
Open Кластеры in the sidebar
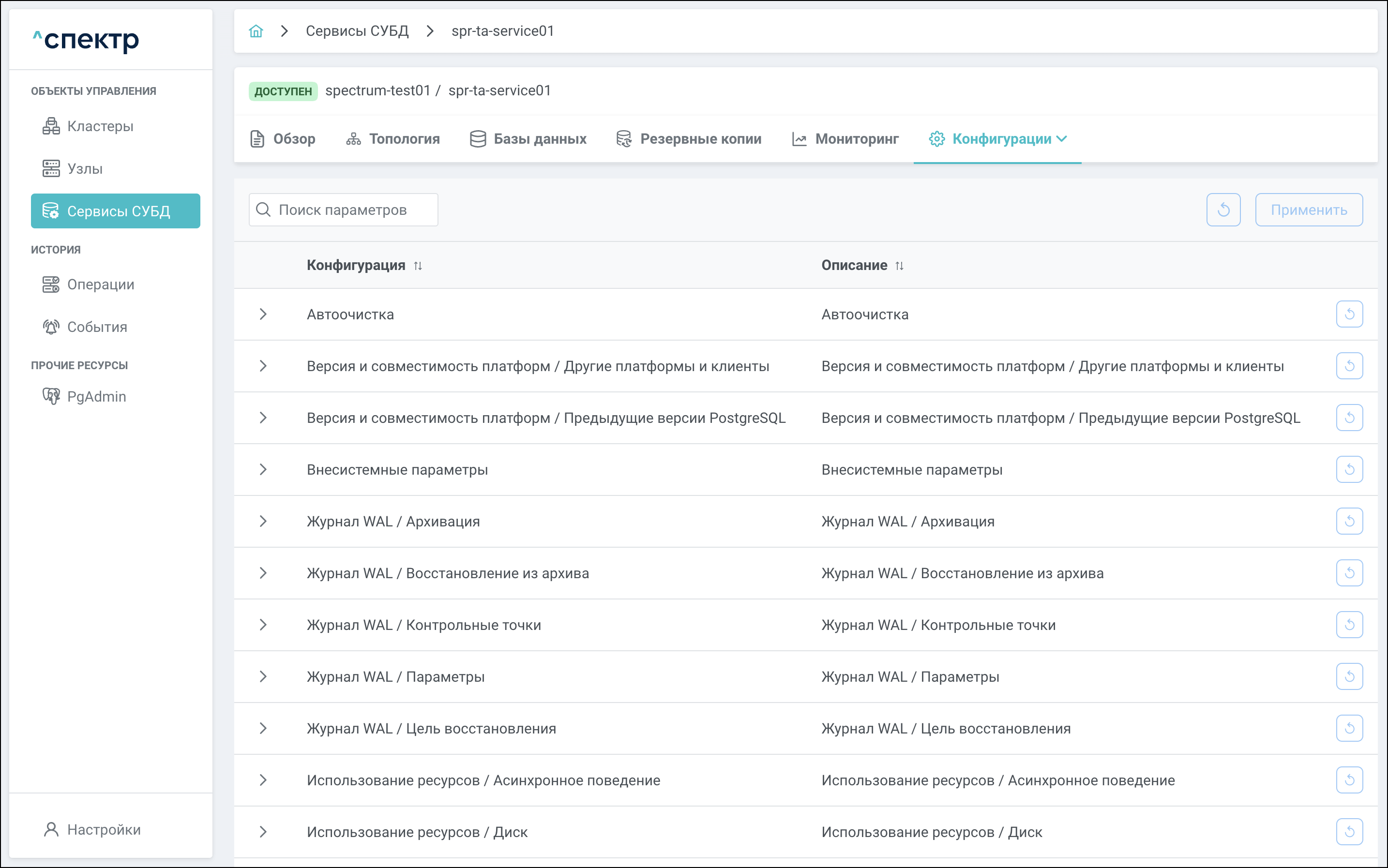[100, 126]
